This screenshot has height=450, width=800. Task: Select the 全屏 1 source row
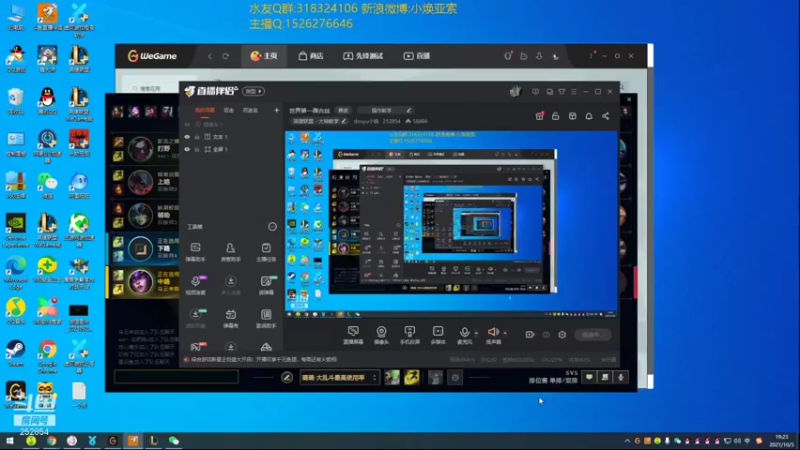click(232, 149)
